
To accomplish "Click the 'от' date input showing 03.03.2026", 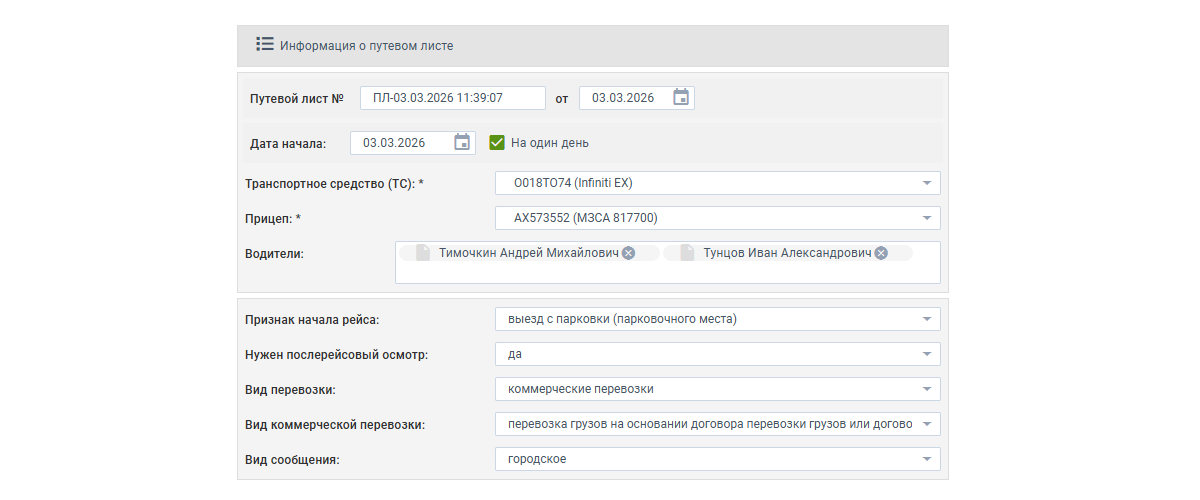I will [x=623, y=98].
